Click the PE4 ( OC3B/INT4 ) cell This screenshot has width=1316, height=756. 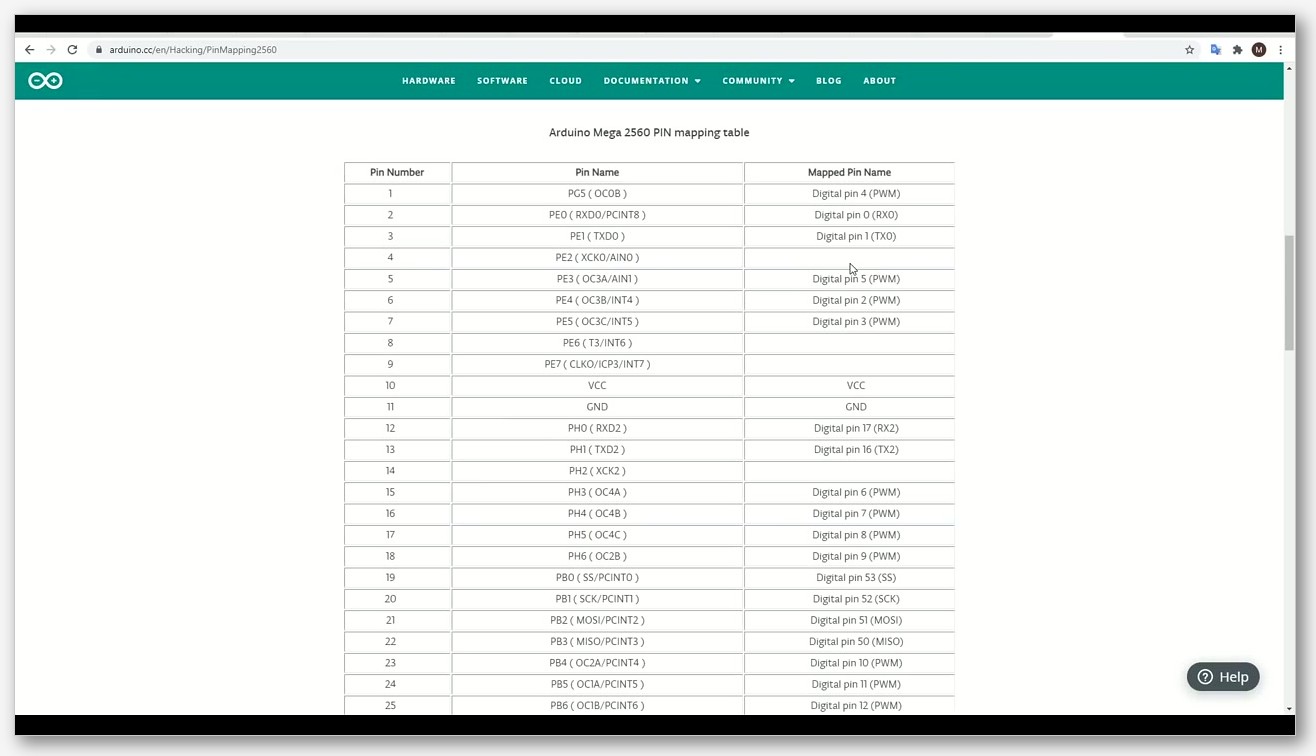click(x=597, y=300)
